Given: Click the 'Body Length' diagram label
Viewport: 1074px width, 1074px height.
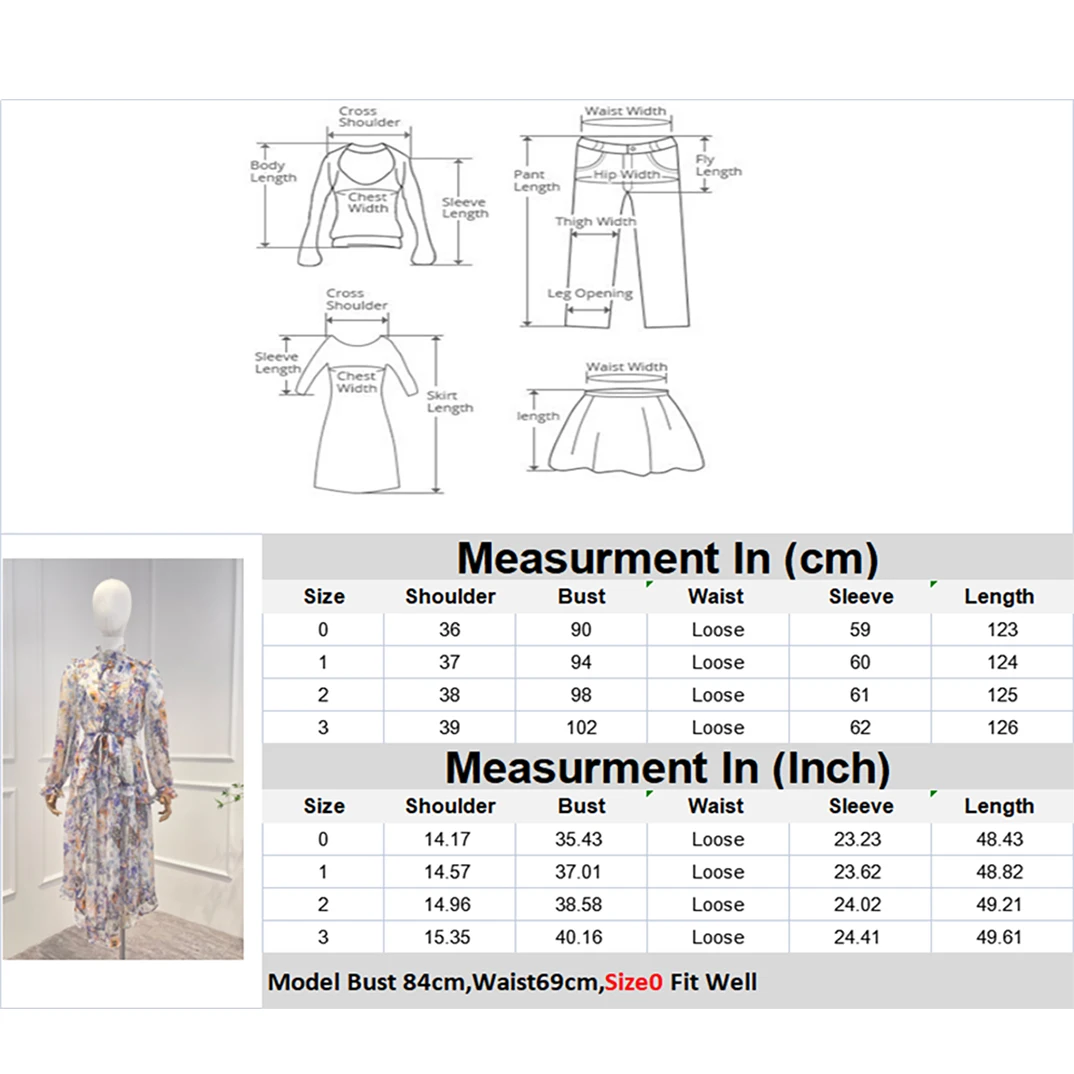Looking at the screenshot, I should coord(273,171).
